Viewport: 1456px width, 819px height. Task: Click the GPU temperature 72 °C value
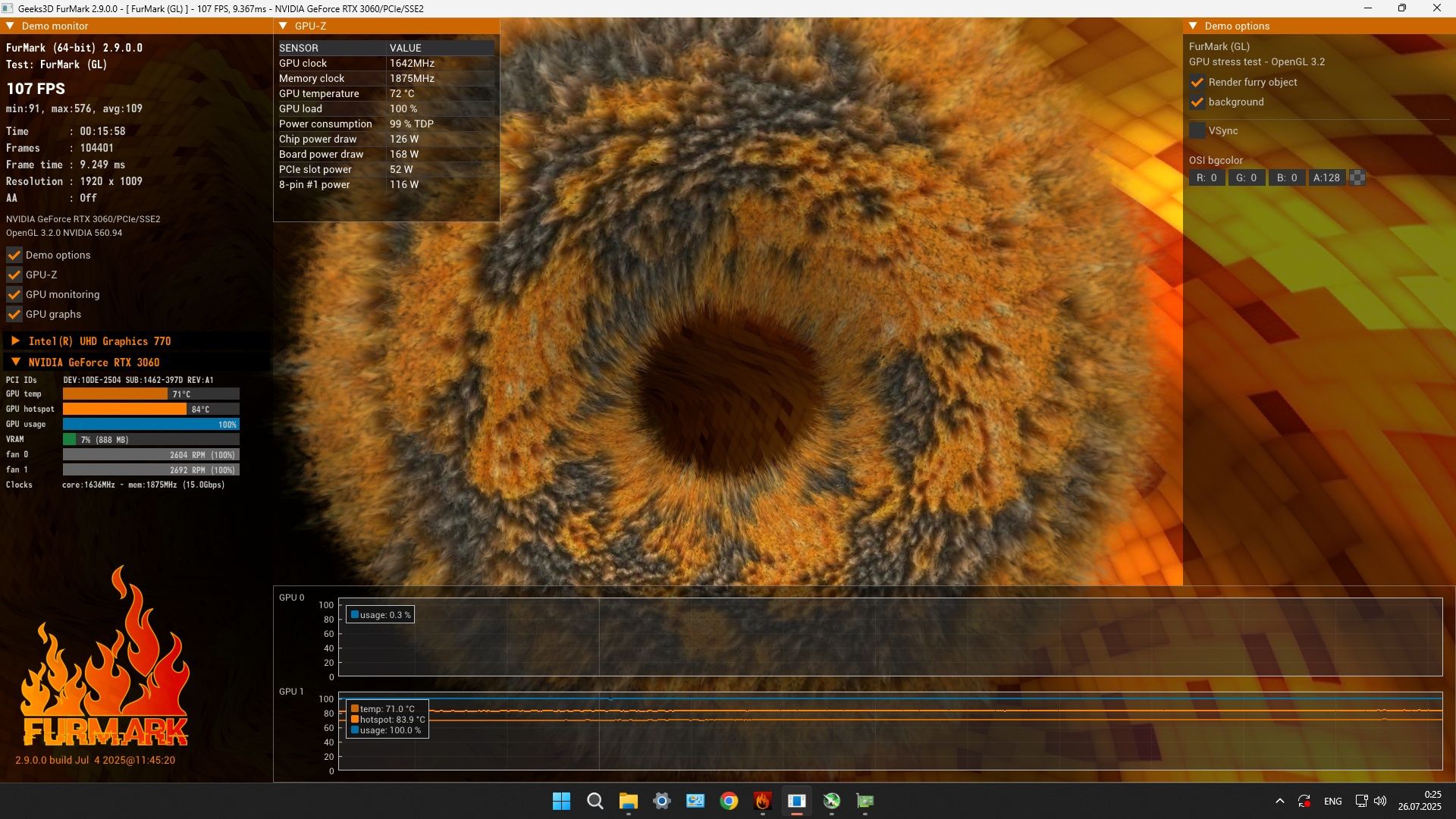click(402, 93)
